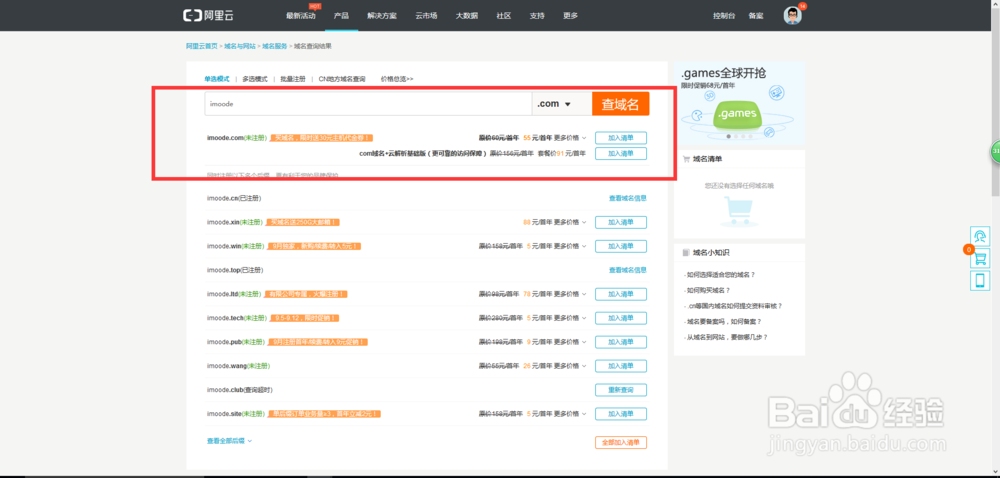Select 单选模式 tab
Viewport: 1000px width, 478px height.
pyautogui.click(x=217, y=79)
